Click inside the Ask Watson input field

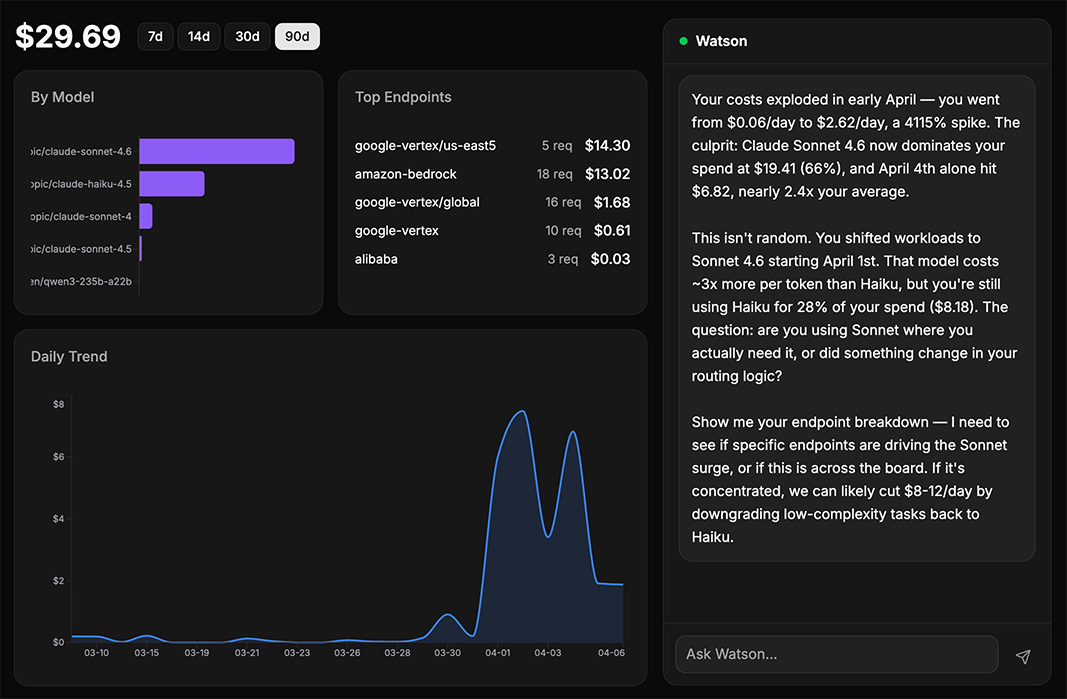tap(836, 655)
